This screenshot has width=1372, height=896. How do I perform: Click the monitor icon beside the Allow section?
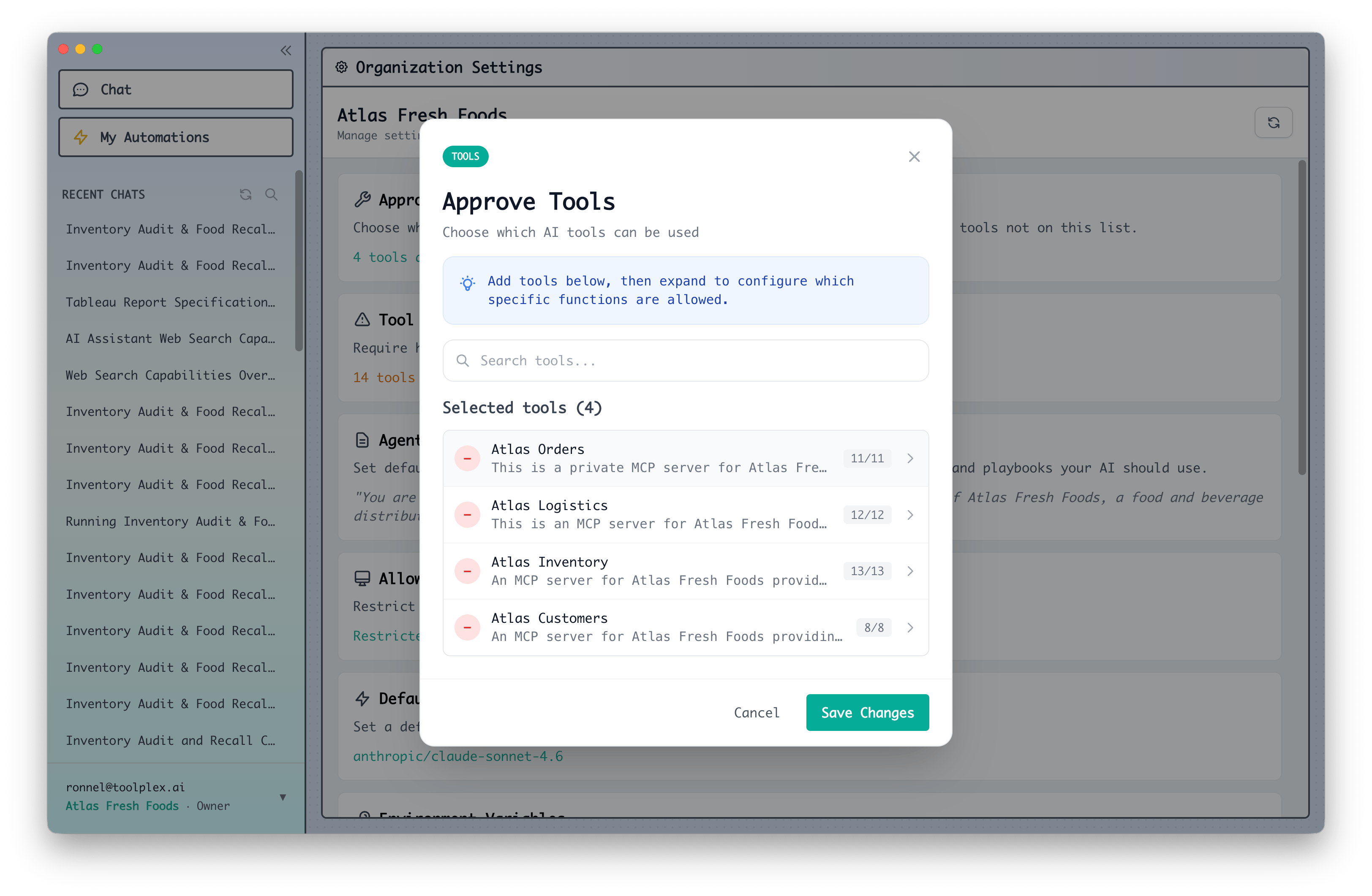click(x=362, y=578)
